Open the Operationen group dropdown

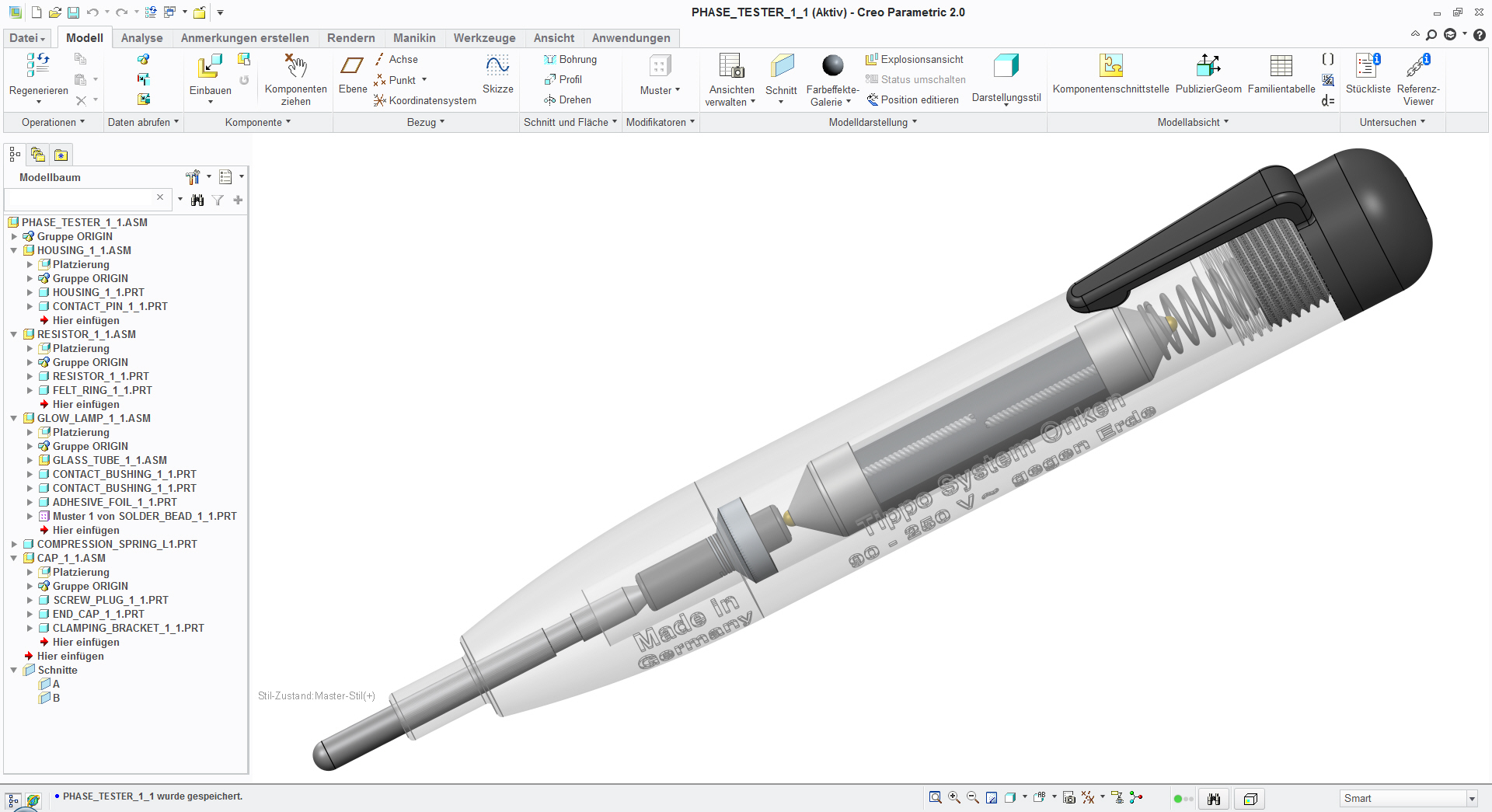(x=53, y=122)
